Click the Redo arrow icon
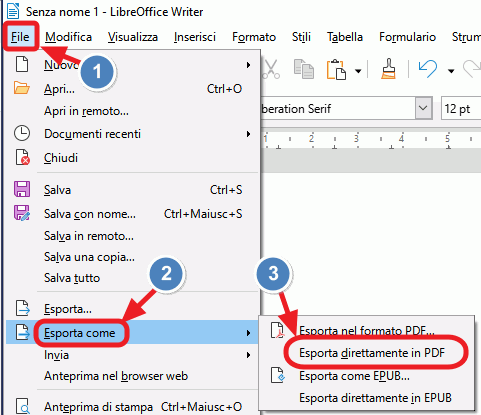This screenshot has width=481, height=415. (x=472, y=69)
